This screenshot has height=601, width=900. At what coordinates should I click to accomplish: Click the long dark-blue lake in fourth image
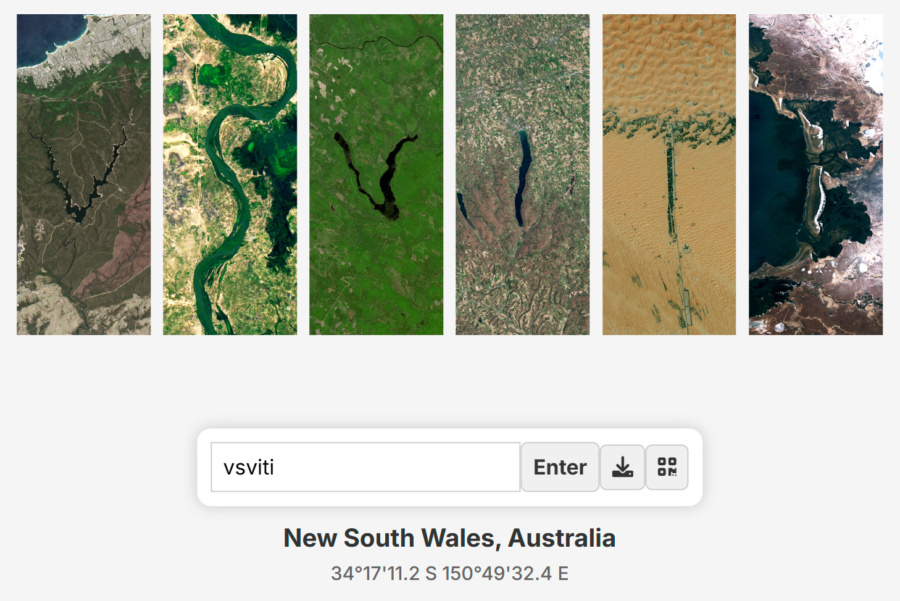pos(522,178)
